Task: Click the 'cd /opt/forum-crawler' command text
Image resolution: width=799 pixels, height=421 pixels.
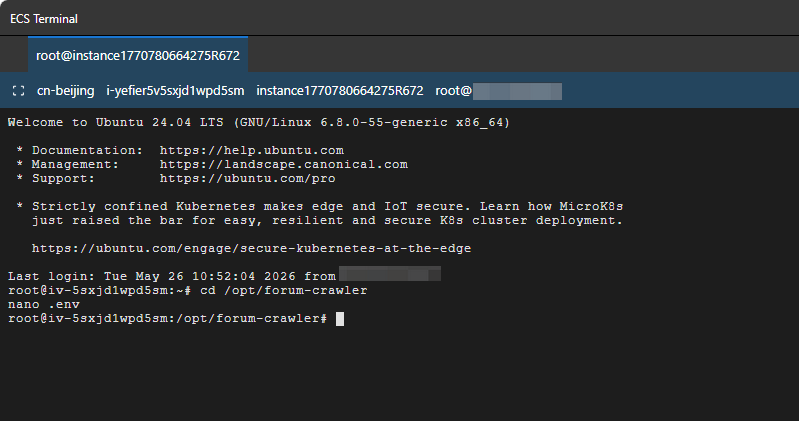Action: click(284, 290)
